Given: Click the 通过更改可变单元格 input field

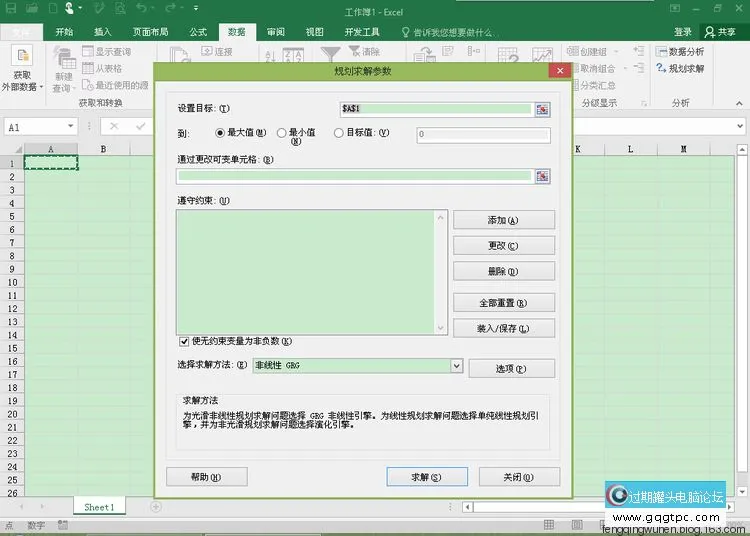Looking at the screenshot, I should 354,176.
